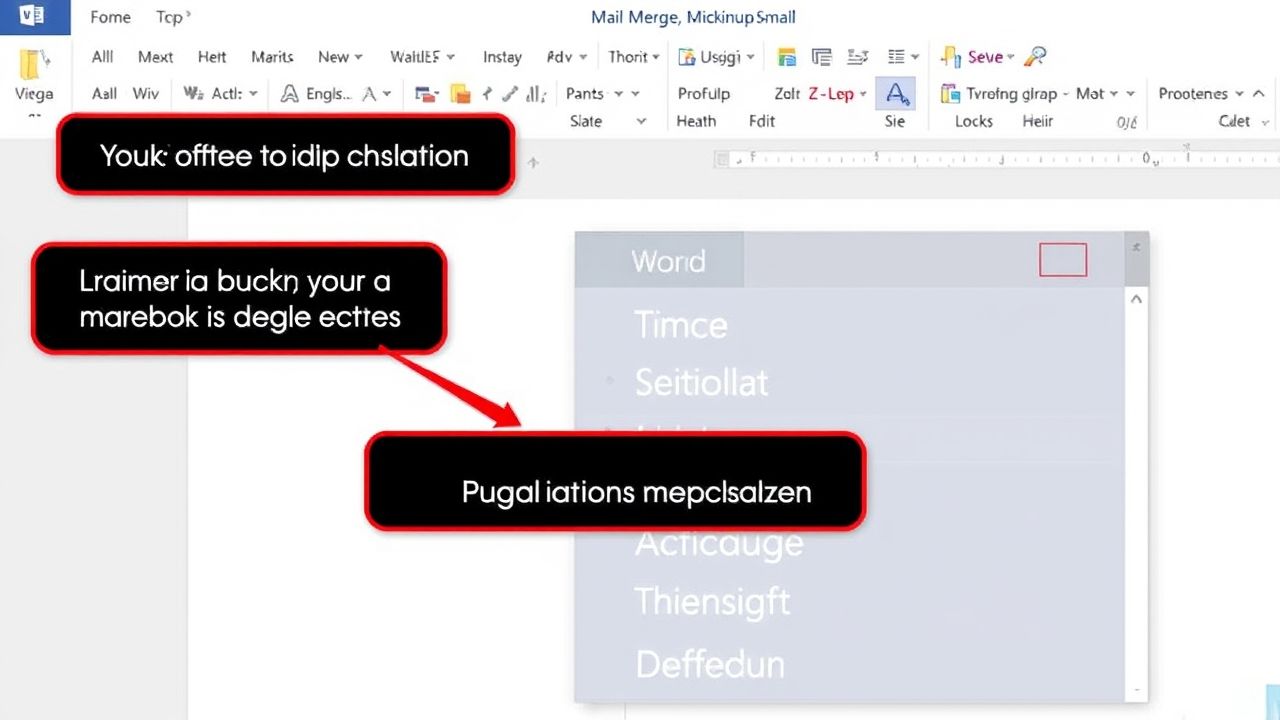The image size is (1280, 720).
Task: Open the Seve dropdown arrow
Action: coord(1010,57)
